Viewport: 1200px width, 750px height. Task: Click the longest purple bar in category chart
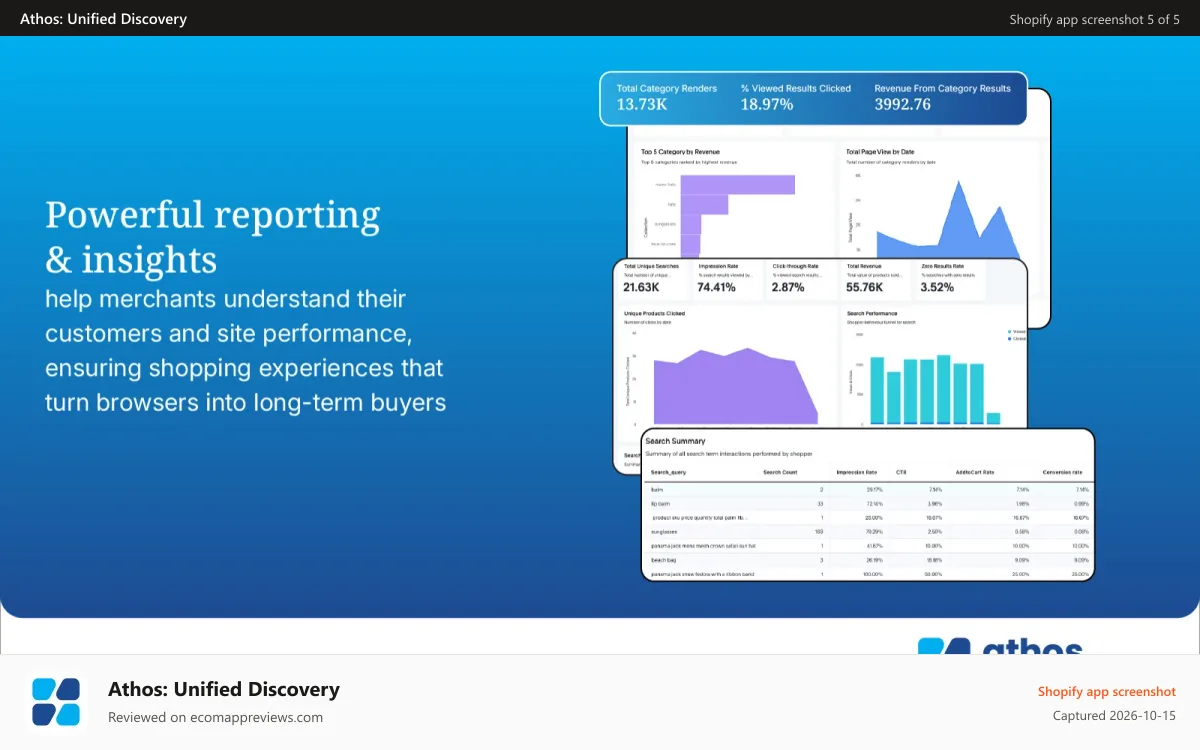pos(739,184)
